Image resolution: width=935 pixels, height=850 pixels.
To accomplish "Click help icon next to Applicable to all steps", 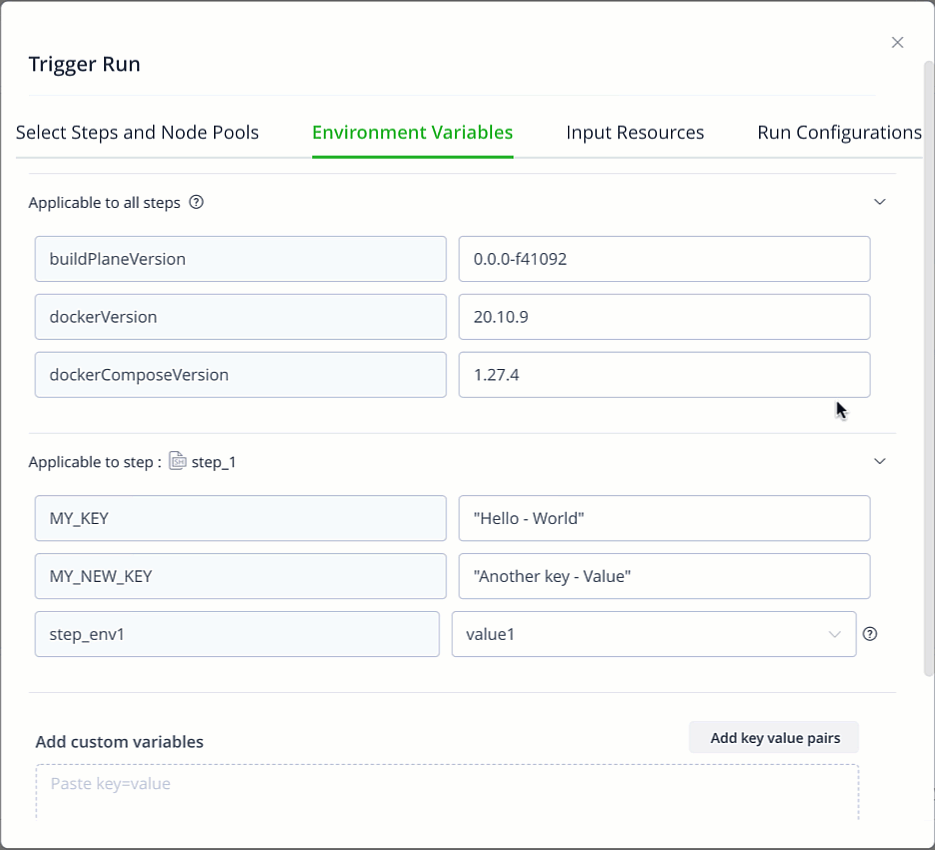I will point(196,202).
